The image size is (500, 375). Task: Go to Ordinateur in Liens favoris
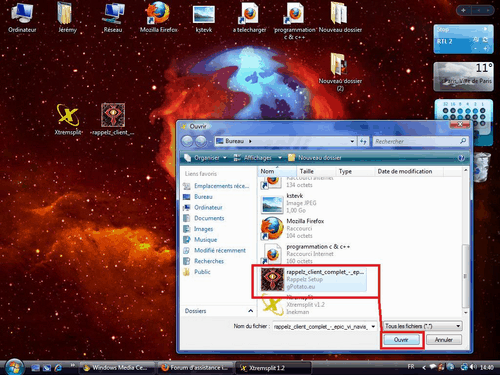click(x=203, y=207)
